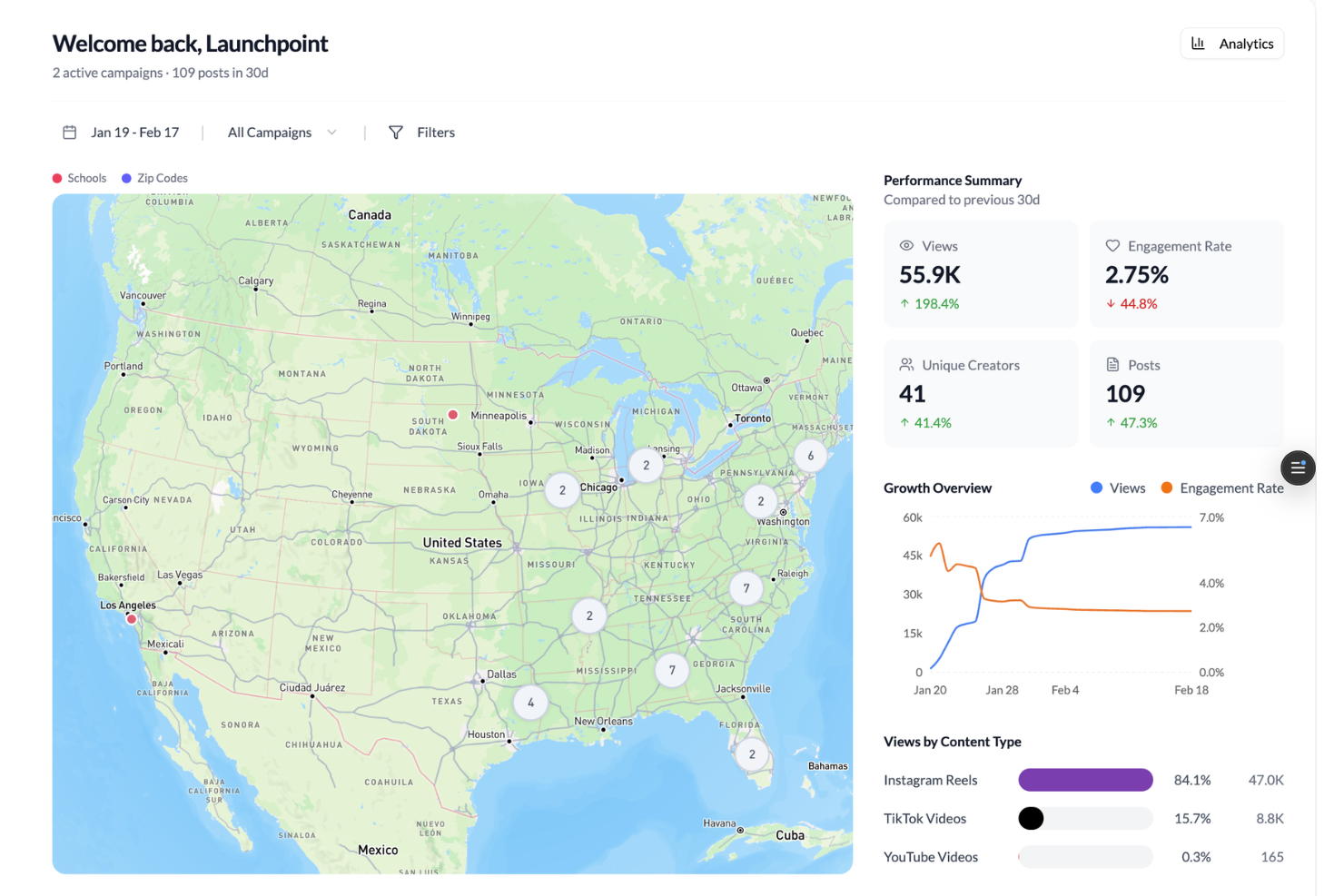This screenshot has width=1344, height=896.
Task: Toggle the Views series in Growth Overview legend
Action: pos(1117,487)
